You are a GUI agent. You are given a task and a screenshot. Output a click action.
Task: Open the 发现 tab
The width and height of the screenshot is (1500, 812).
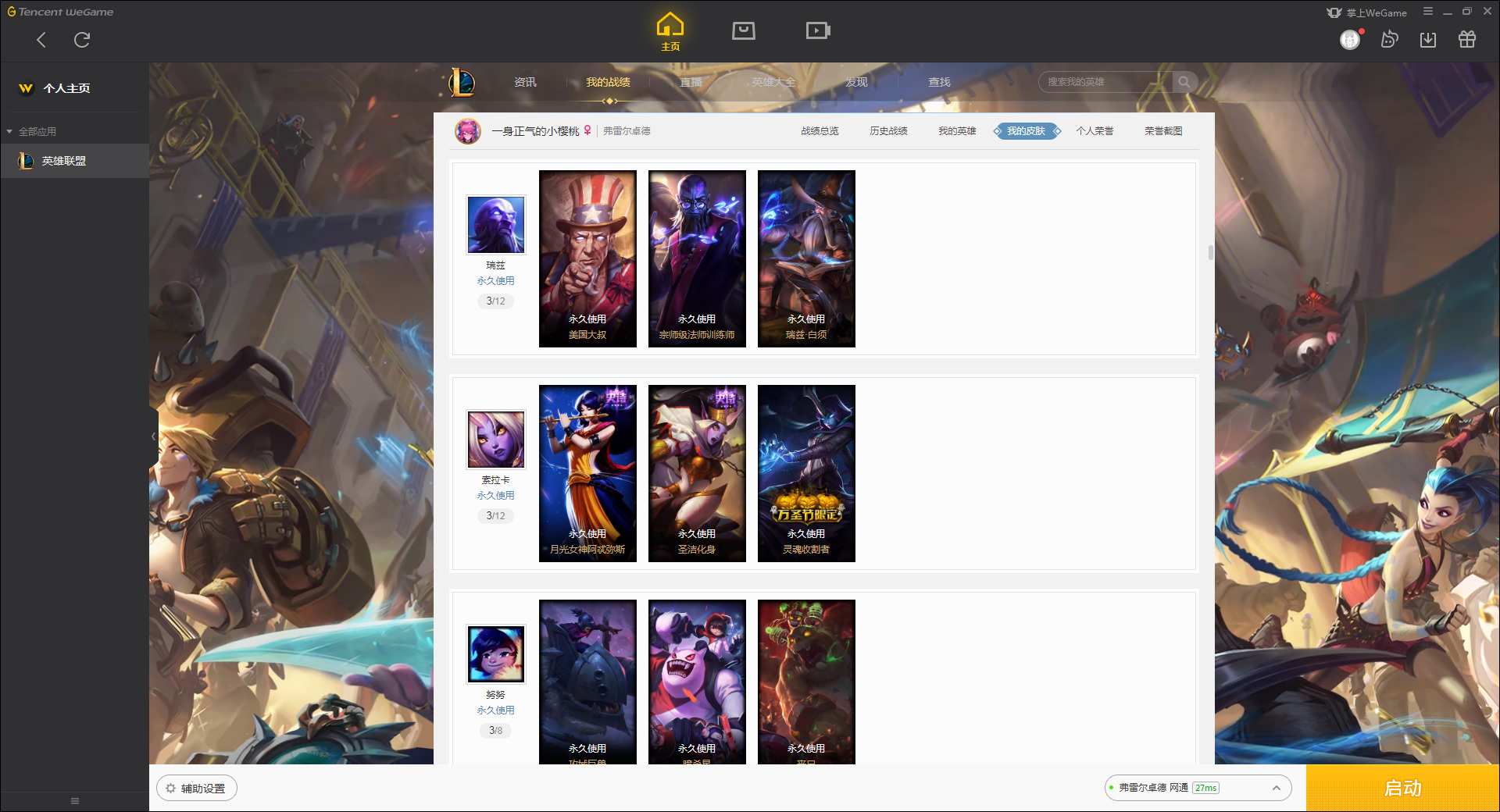[x=856, y=82]
